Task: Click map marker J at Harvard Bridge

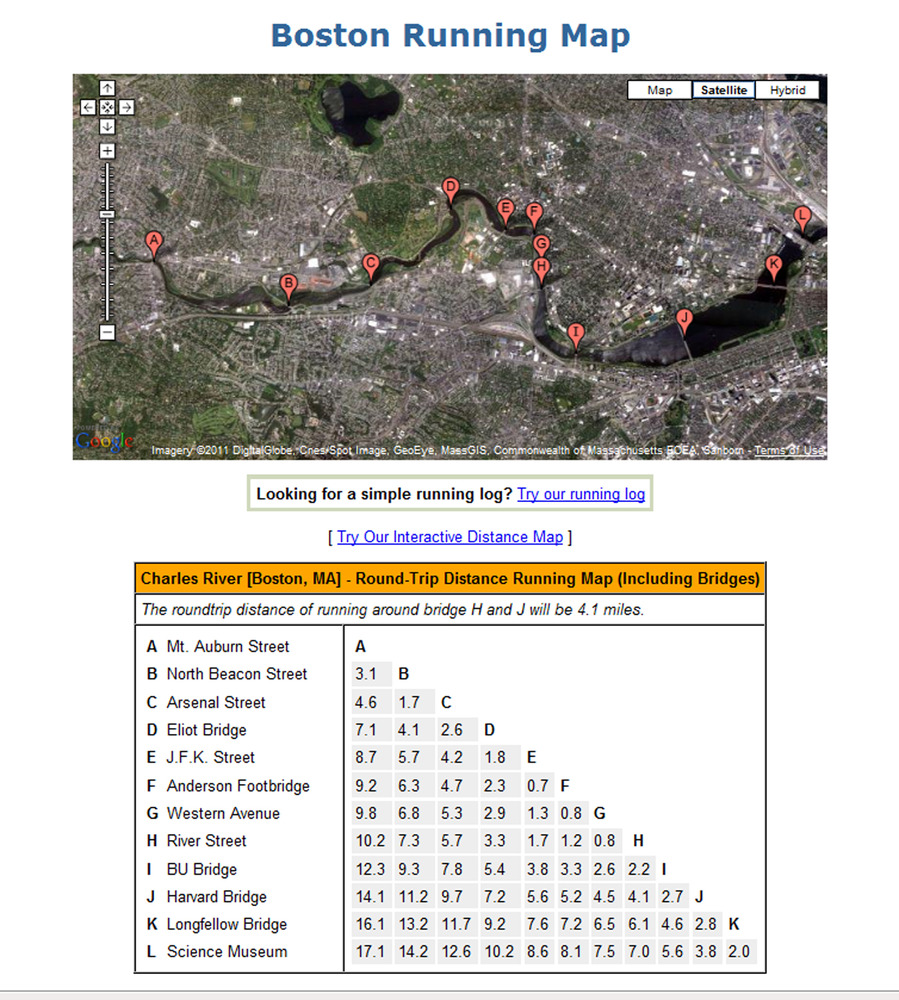Action: pyautogui.click(x=684, y=318)
